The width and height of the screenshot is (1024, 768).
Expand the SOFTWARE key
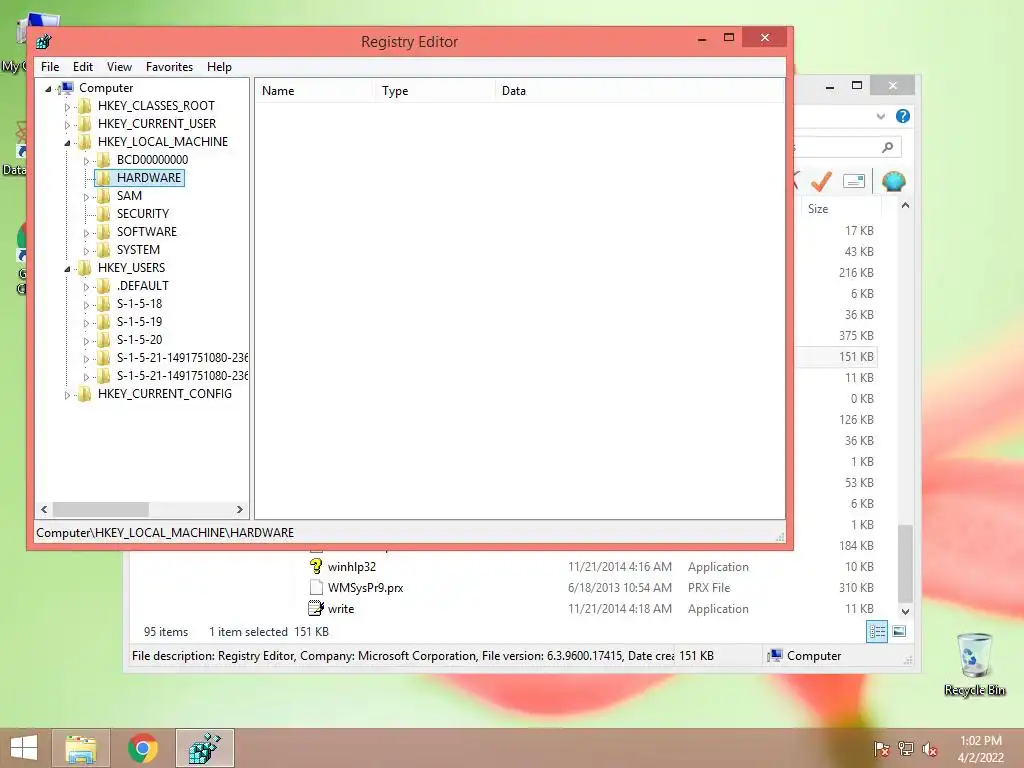tap(86, 232)
